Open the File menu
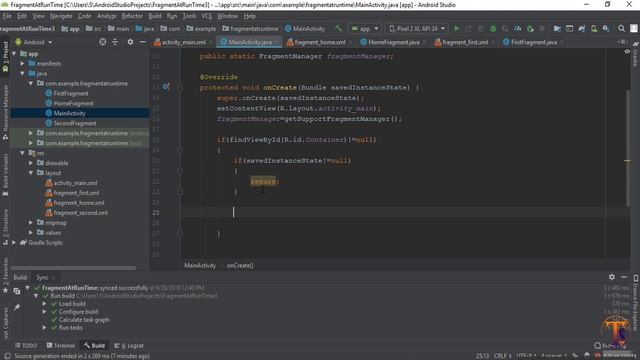 [x=7, y=16]
